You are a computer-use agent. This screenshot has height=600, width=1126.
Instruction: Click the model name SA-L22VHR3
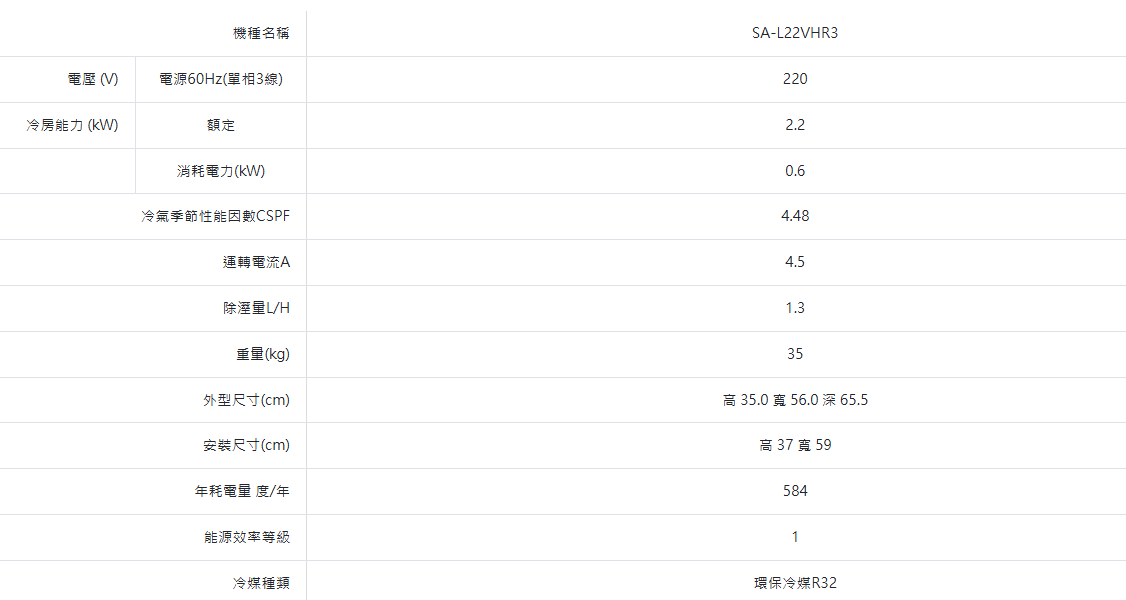pyautogui.click(x=795, y=33)
